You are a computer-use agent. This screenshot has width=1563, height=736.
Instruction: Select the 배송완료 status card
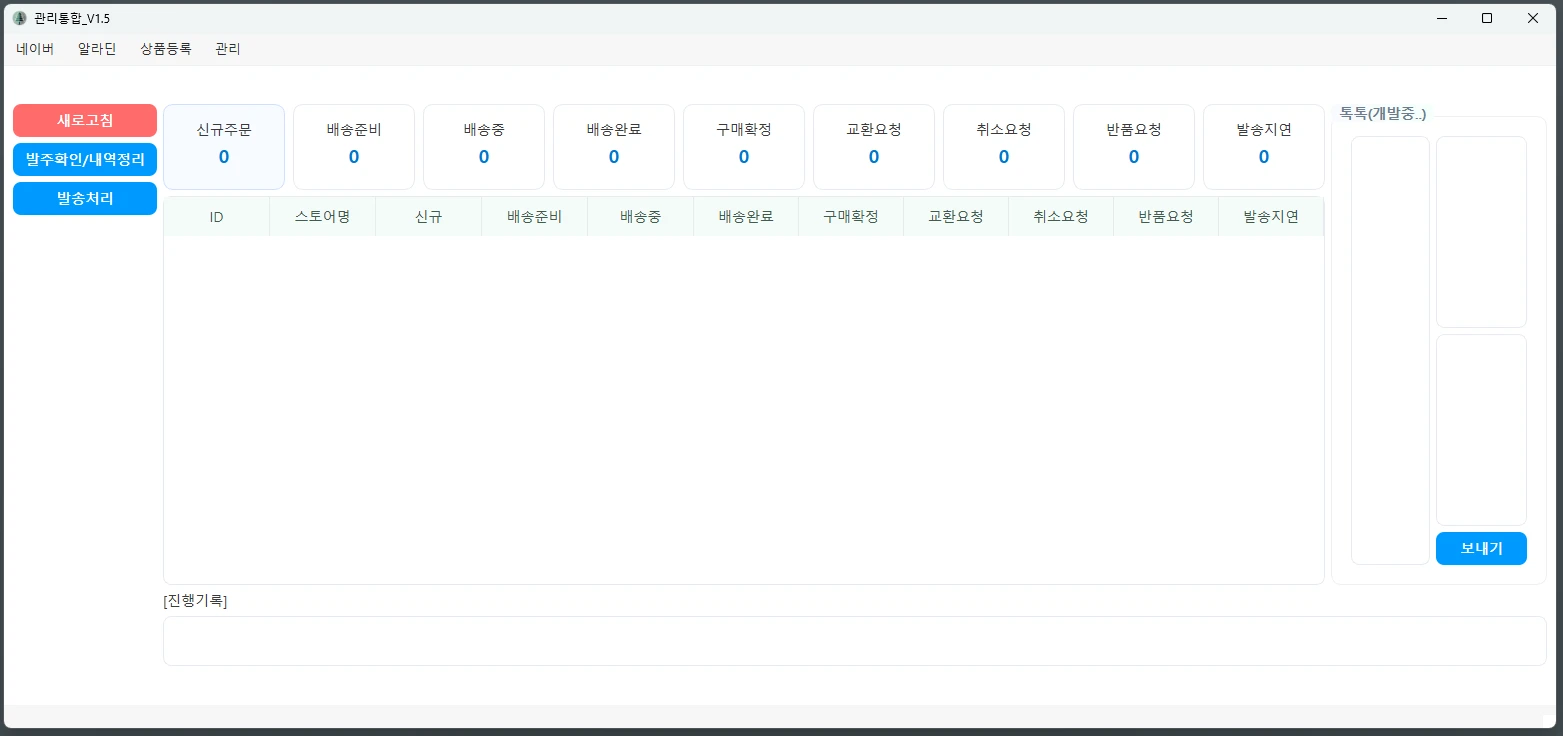pos(614,147)
